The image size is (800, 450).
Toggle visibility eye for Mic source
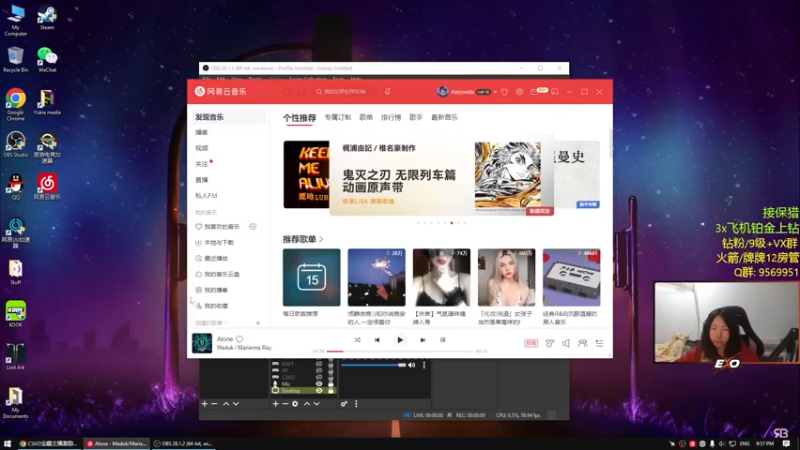tap(319, 384)
